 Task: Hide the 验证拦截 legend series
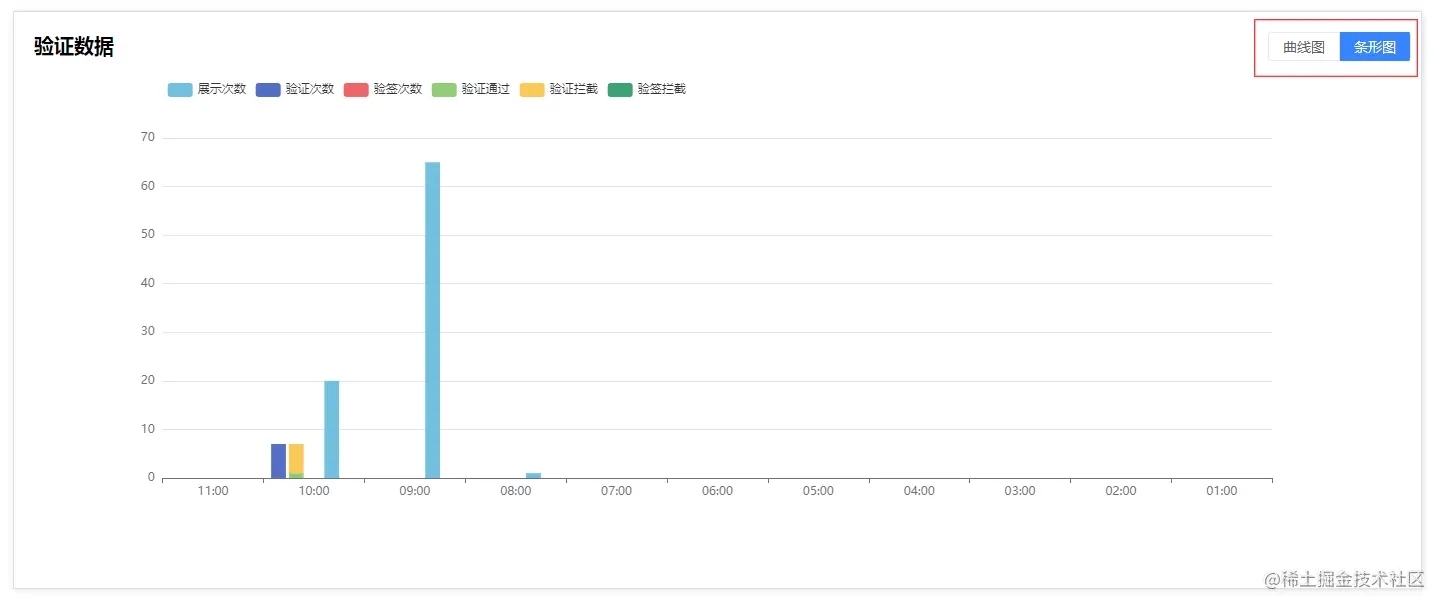559,89
